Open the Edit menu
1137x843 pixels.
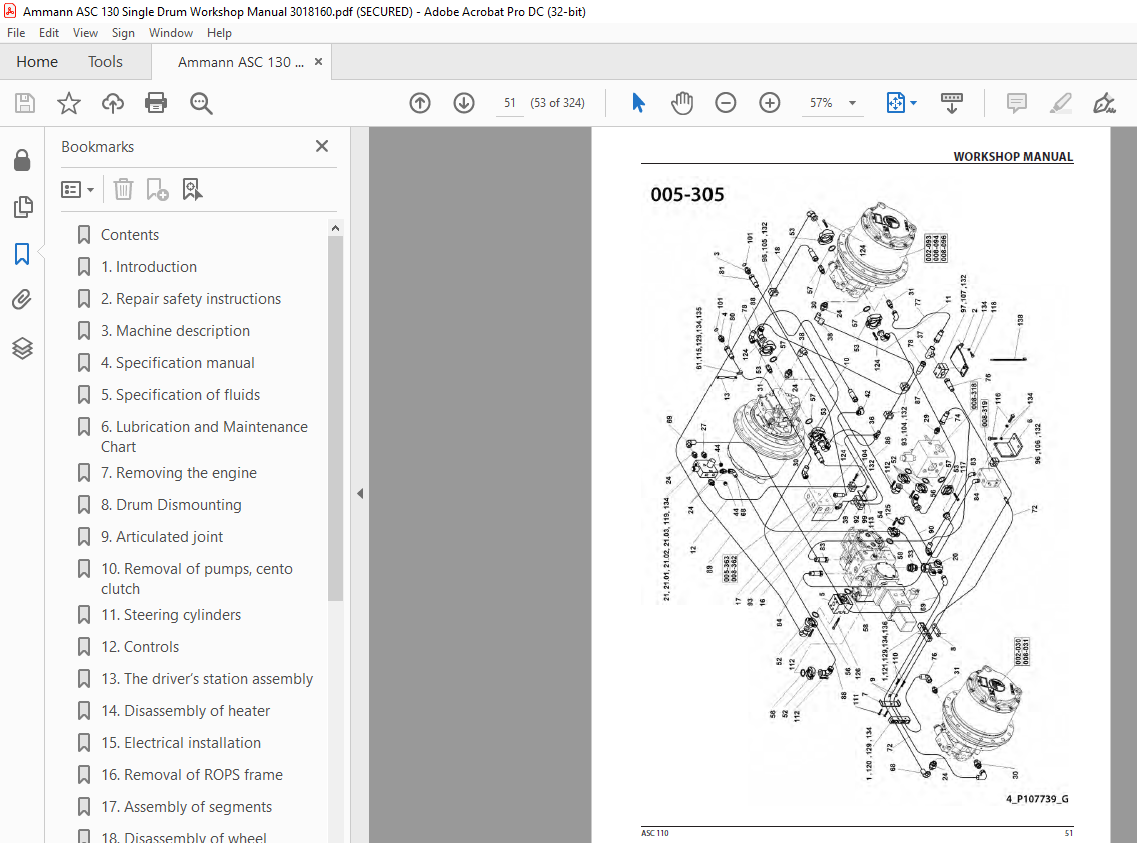[x=49, y=33]
